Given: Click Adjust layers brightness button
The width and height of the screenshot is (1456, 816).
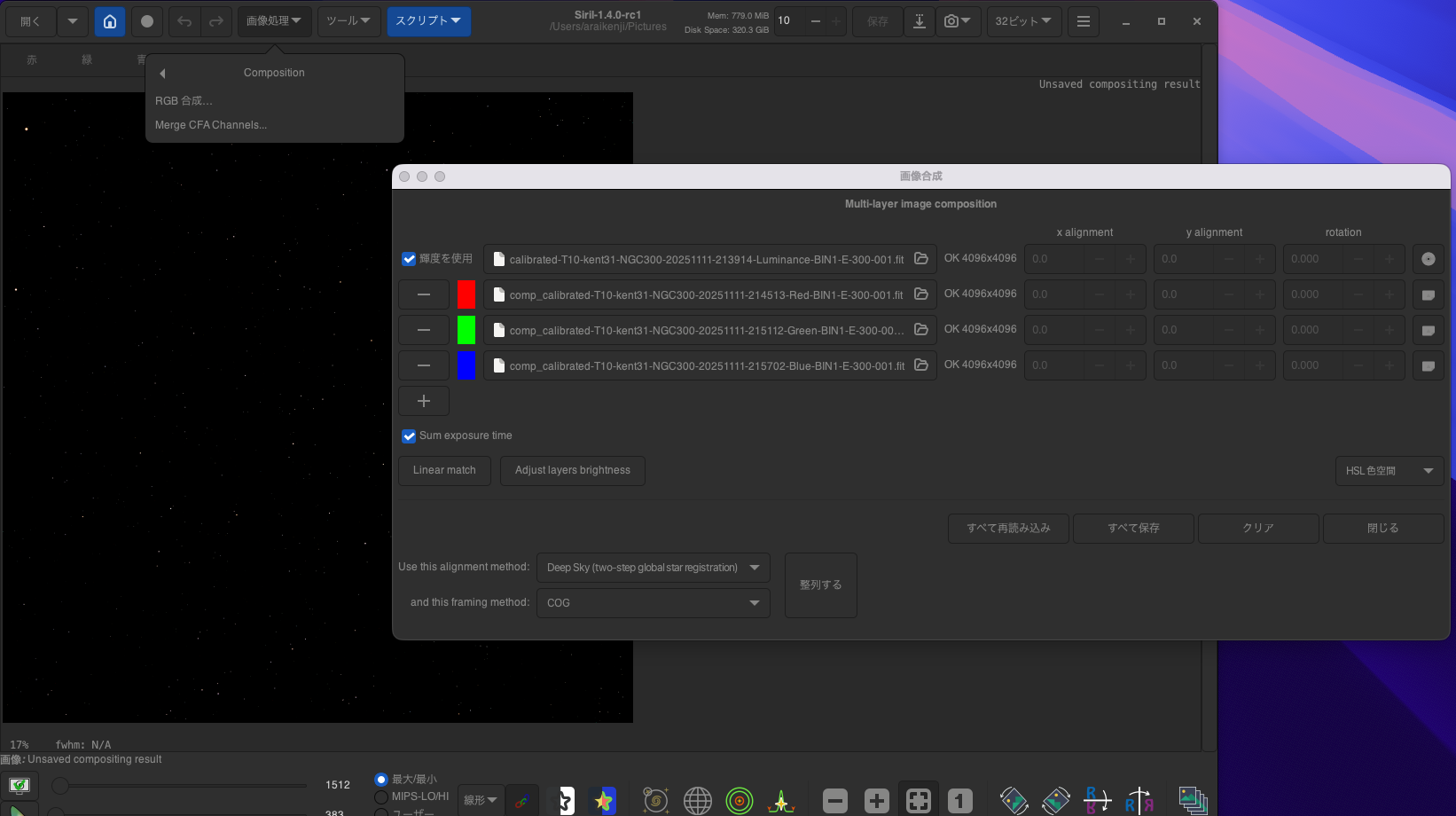Looking at the screenshot, I should (x=572, y=470).
